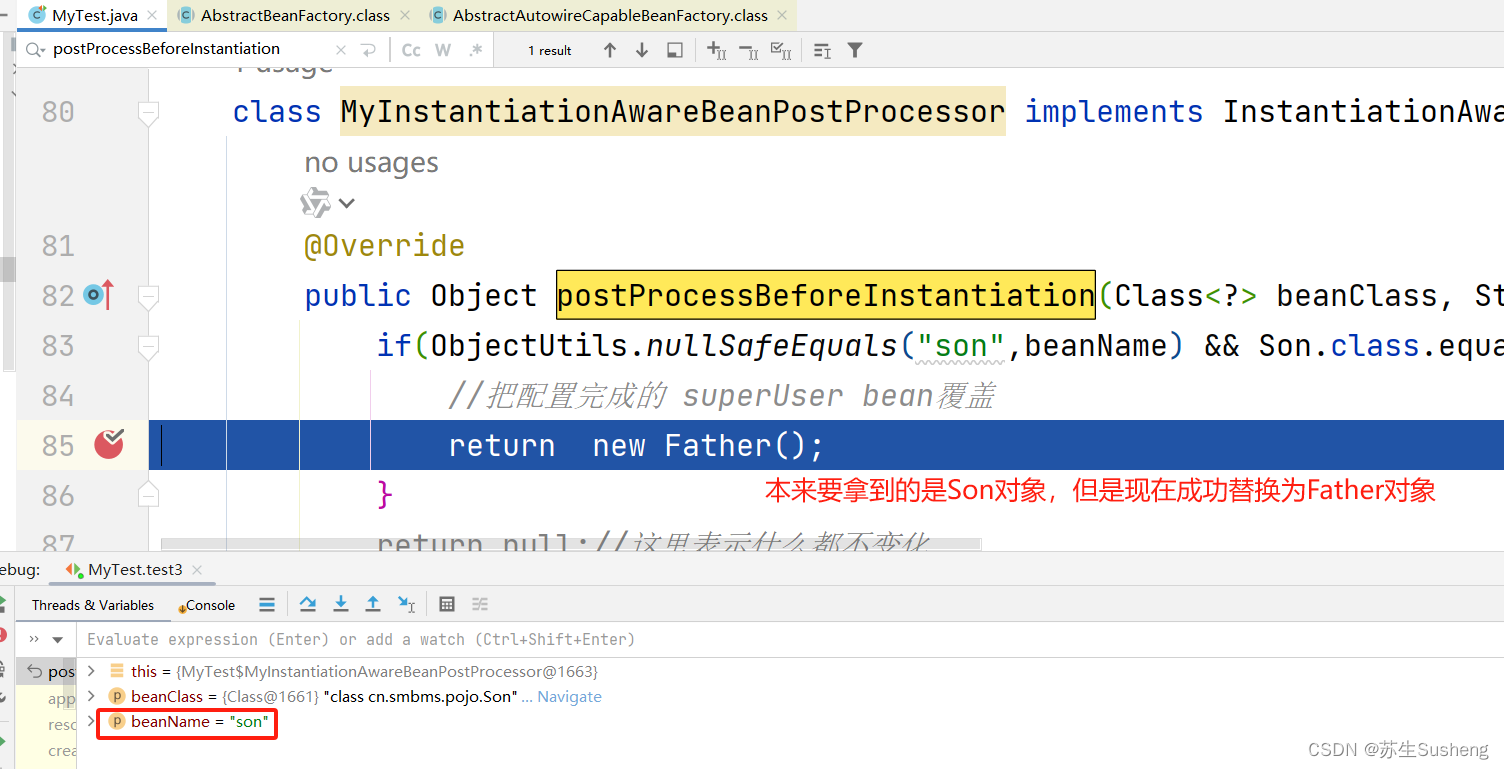1504x769 pixels.
Task: Select all occurrences icon
Action: (x=781, y=50)
